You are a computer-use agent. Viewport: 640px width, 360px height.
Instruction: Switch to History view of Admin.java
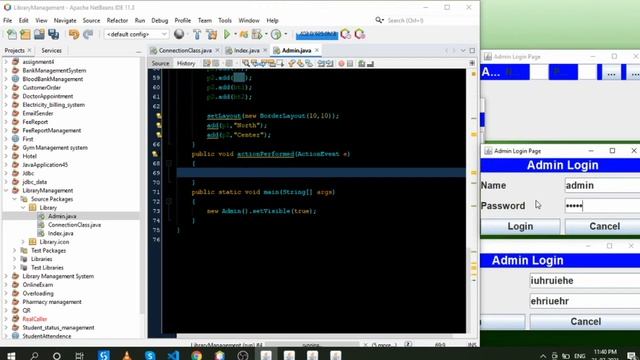tap(186, 63)
